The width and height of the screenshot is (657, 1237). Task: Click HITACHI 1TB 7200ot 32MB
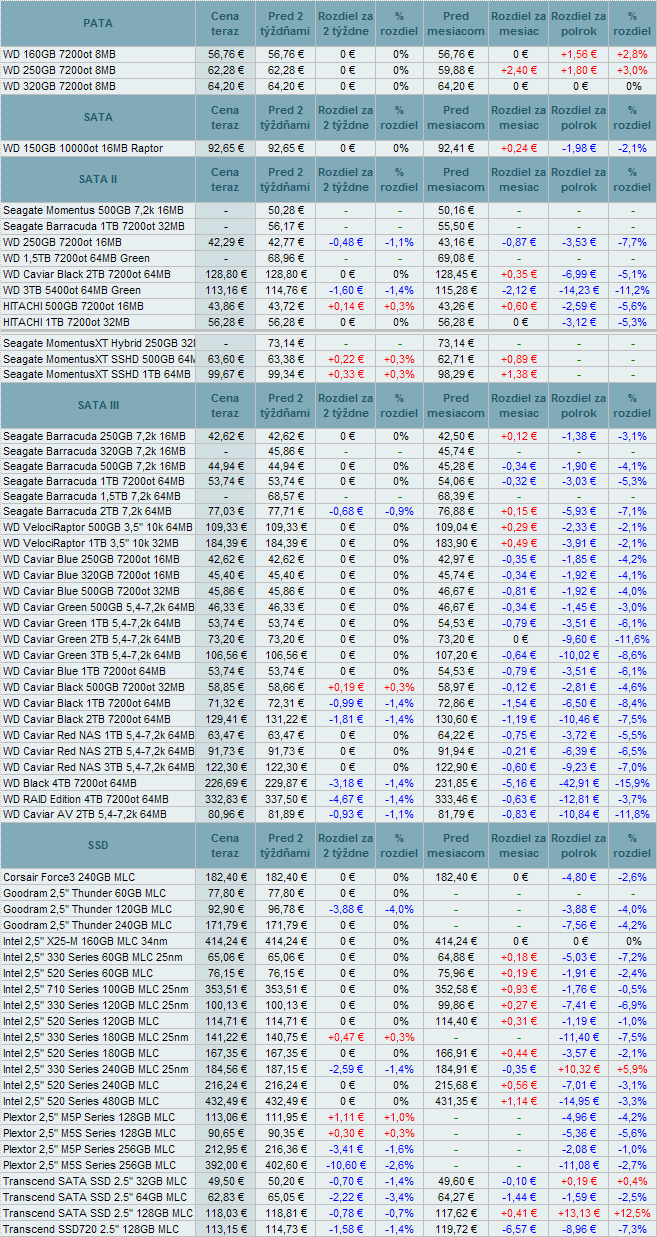tap(66, 322)
